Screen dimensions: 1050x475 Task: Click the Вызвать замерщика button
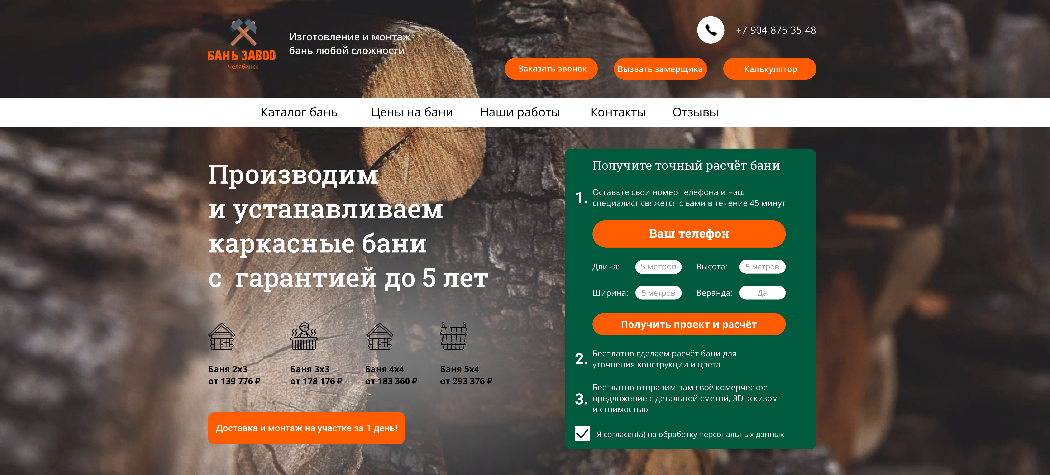(x=660, y=69)
